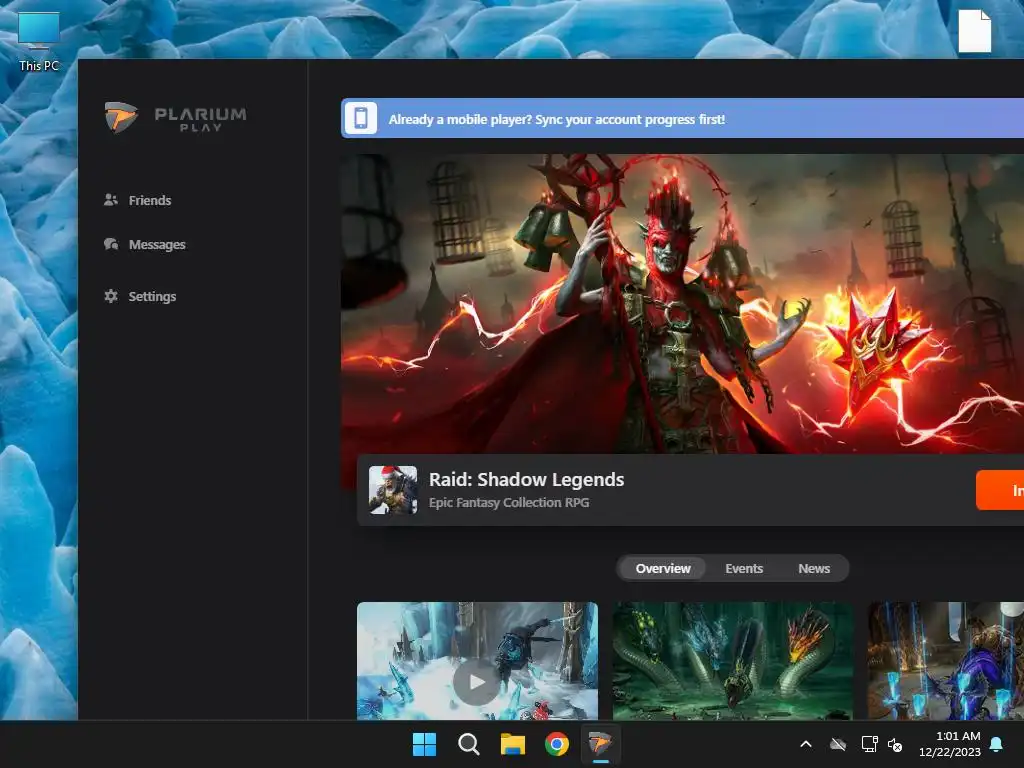Expand the hidden system tray icons
Image resolution: width=1024 pixels, height=768 pixels.
pyautogui.click(x=806, y=744)
